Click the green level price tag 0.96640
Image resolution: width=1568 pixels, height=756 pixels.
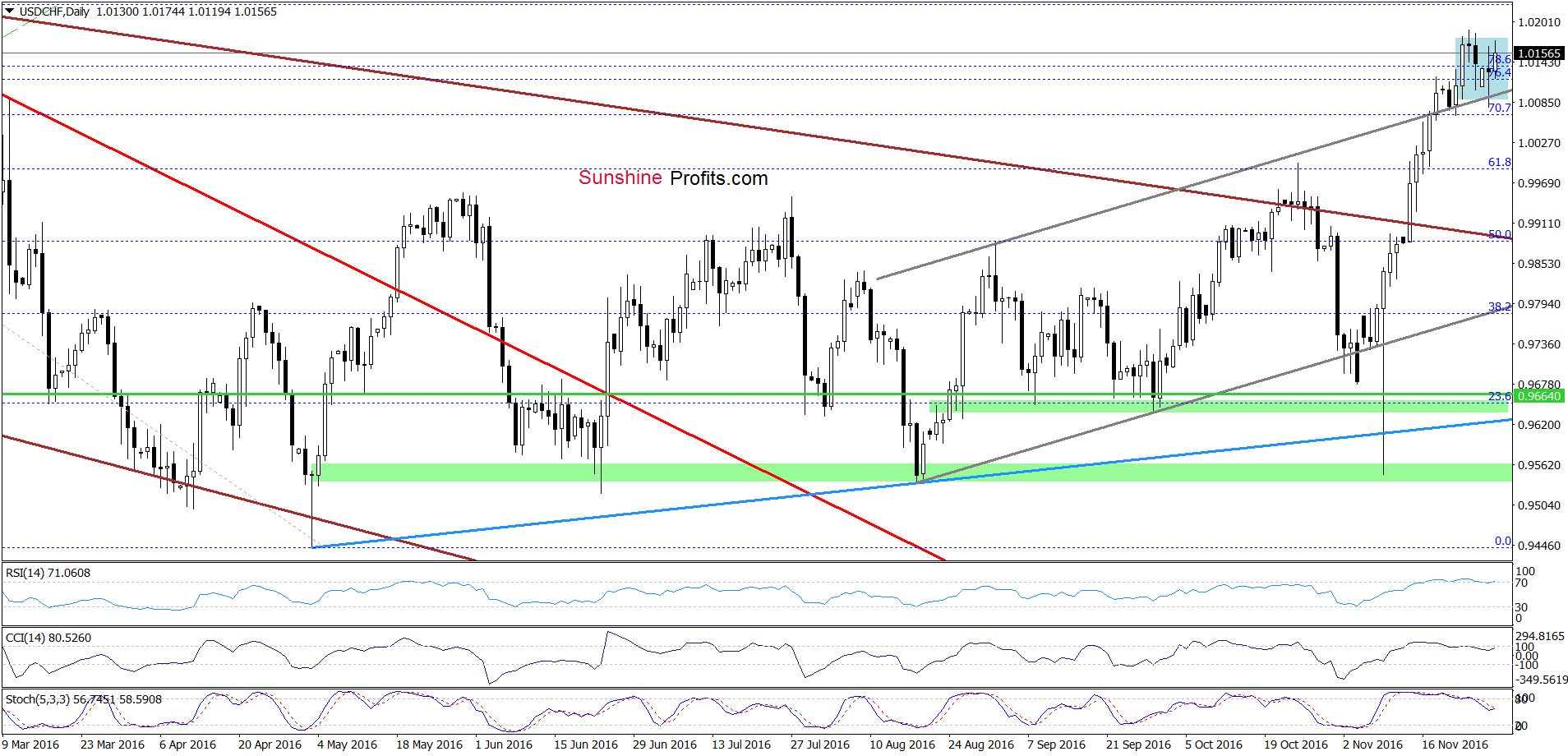(x=1538, y=396)
